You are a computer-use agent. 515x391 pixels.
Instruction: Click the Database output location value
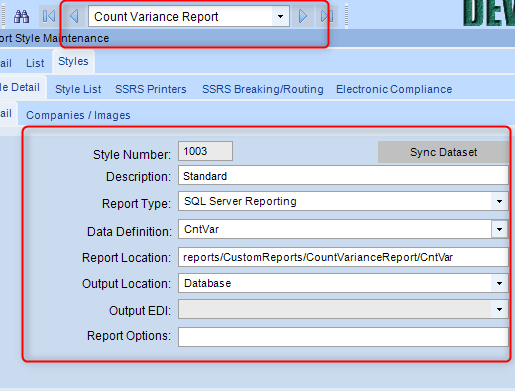(208, 283)
